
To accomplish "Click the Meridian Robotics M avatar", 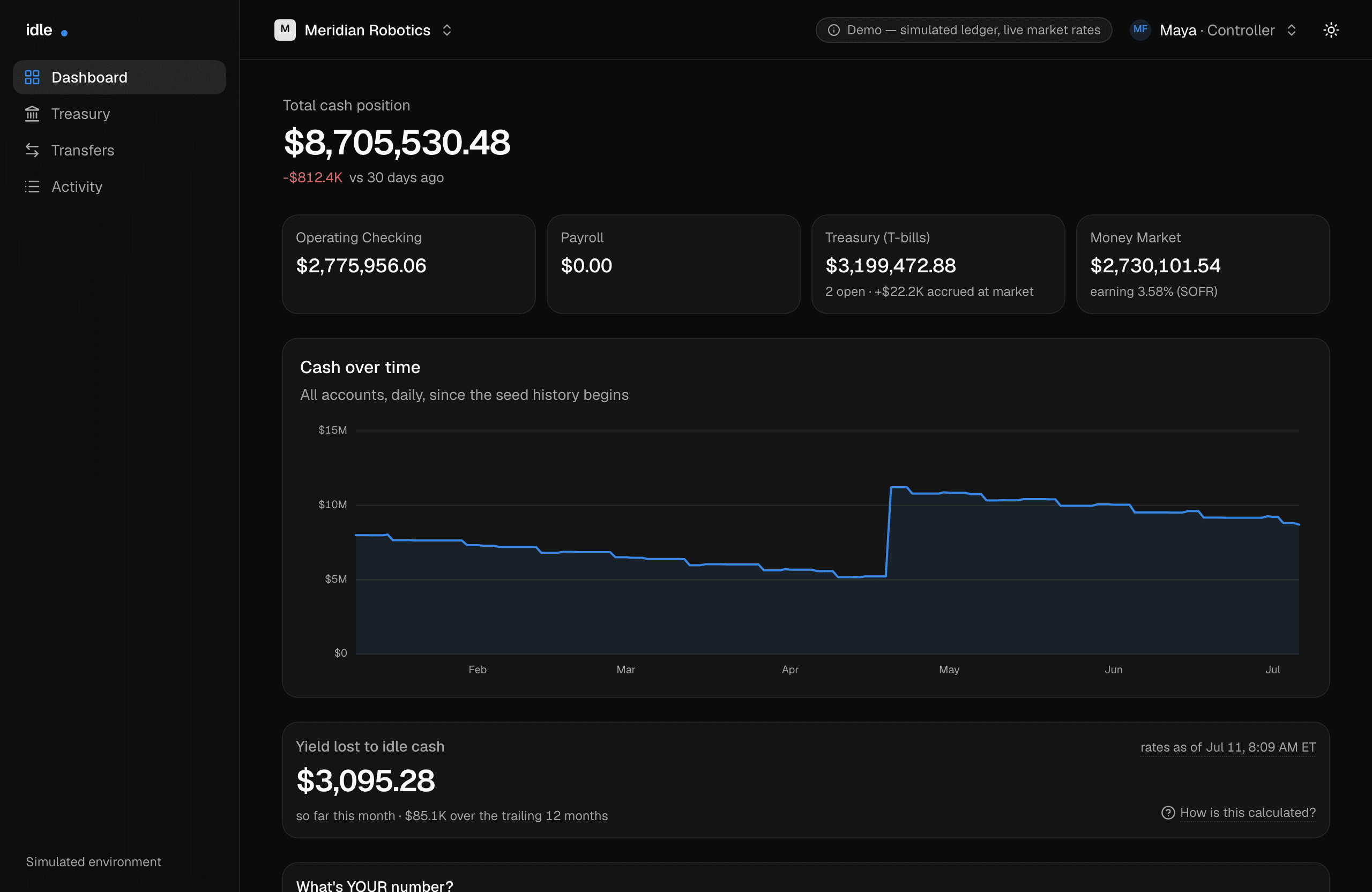I will (285, 30).
